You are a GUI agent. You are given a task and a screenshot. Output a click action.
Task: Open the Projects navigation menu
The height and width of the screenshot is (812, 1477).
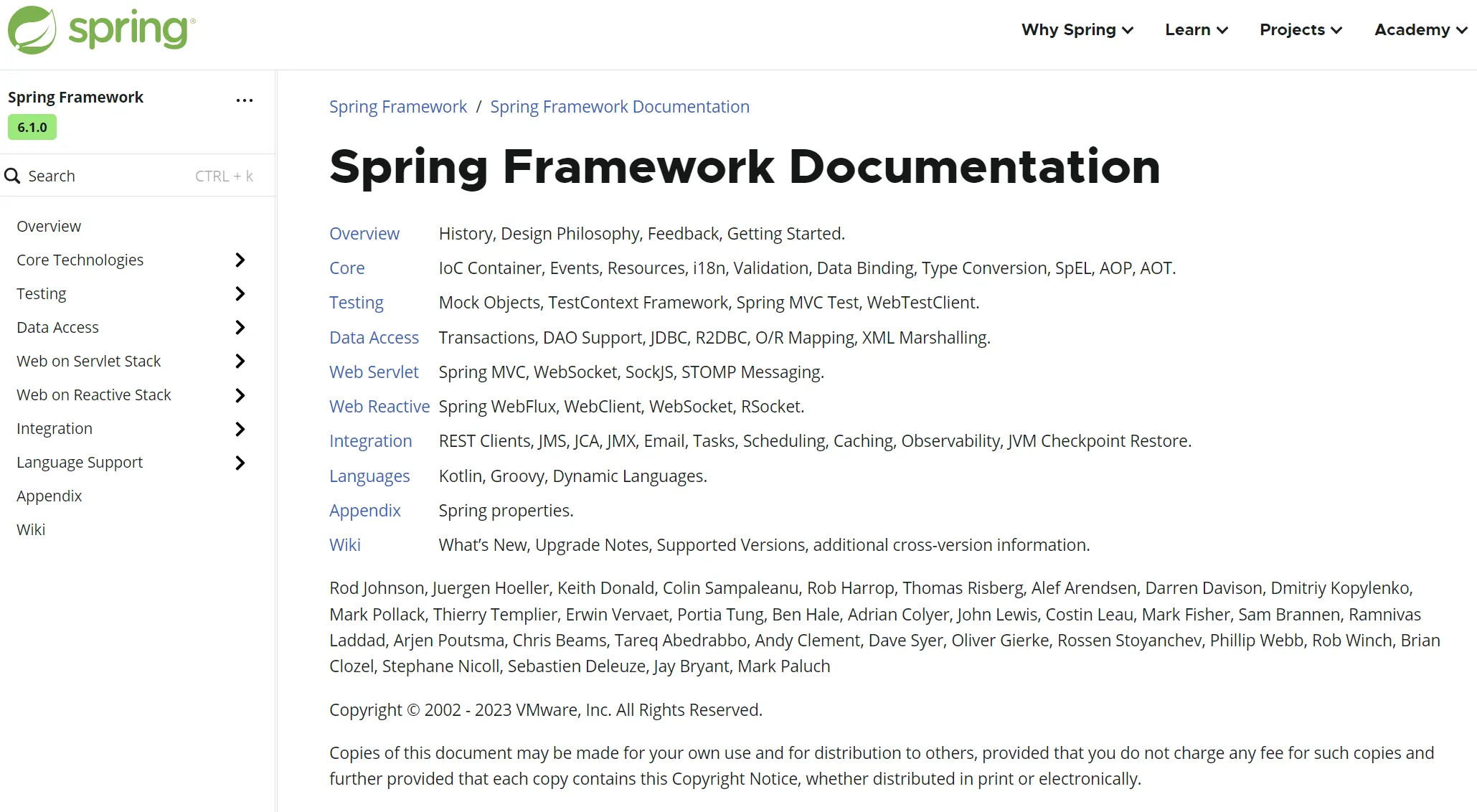pyautogui.click(x=1301, y=29)
